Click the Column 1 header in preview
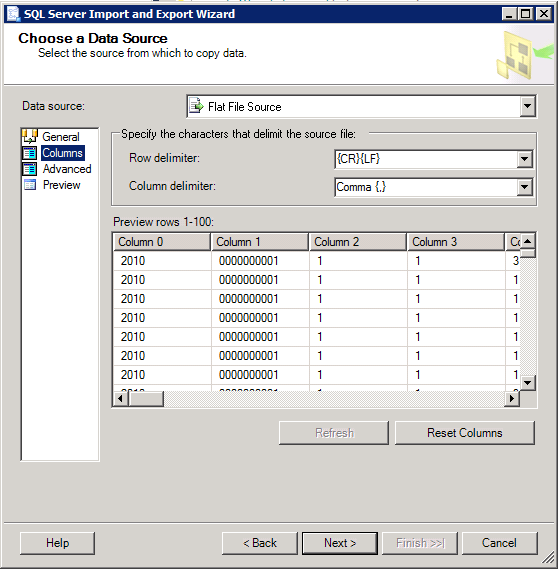 [x=259, y=242]
